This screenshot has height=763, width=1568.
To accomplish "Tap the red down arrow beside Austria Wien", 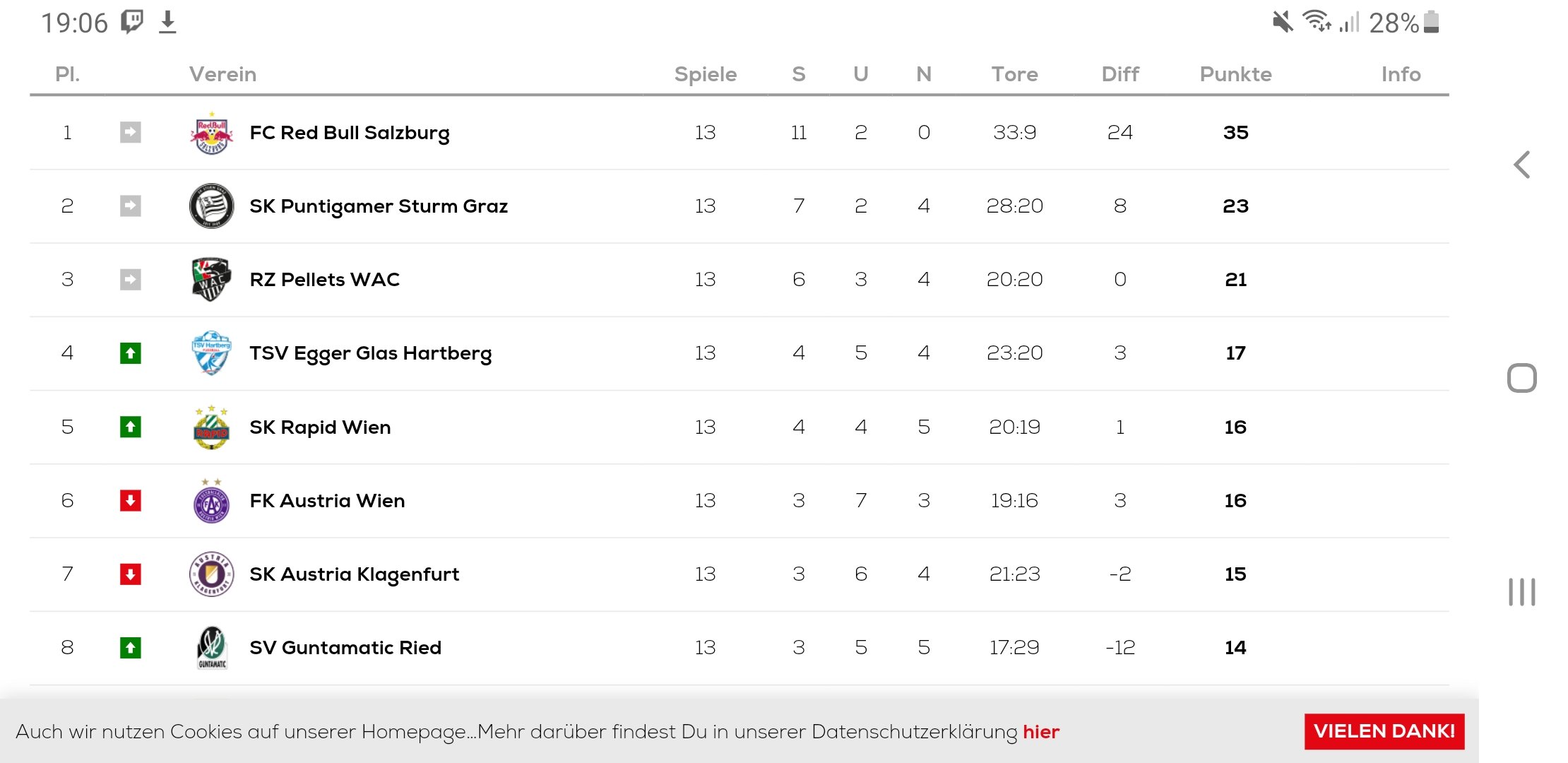I will 131,501.
